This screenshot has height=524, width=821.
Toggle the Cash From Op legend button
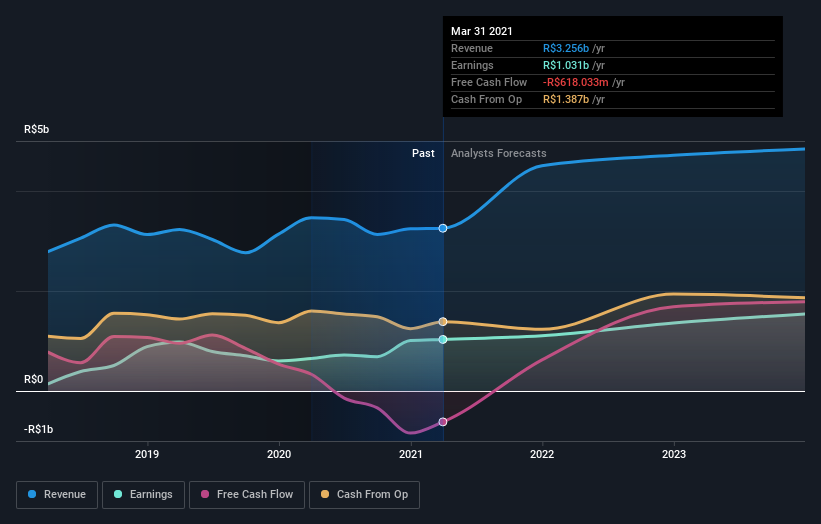coord(364,495)
